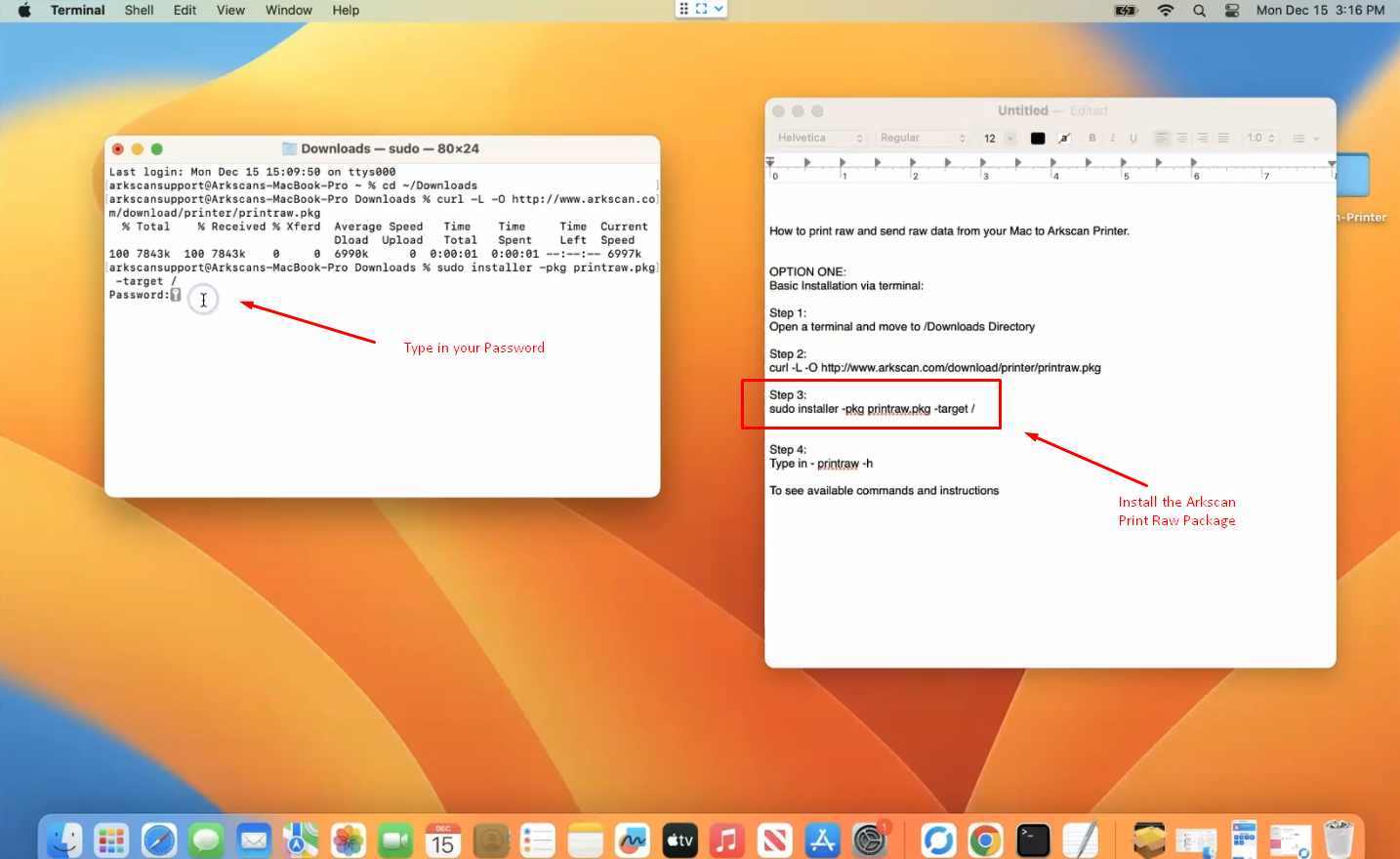Open Finder from the Dock
This screenshot has height=859, width=1400.
64,839
